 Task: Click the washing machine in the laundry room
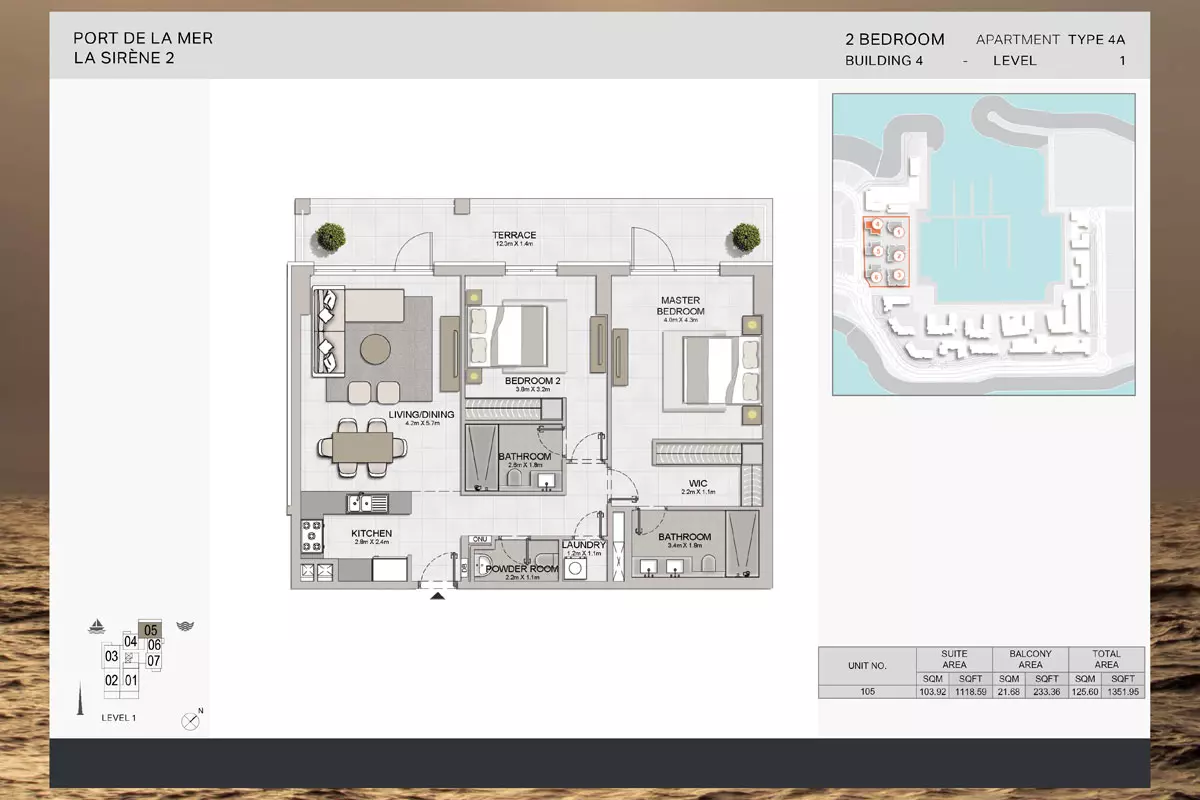pos(575,568)
